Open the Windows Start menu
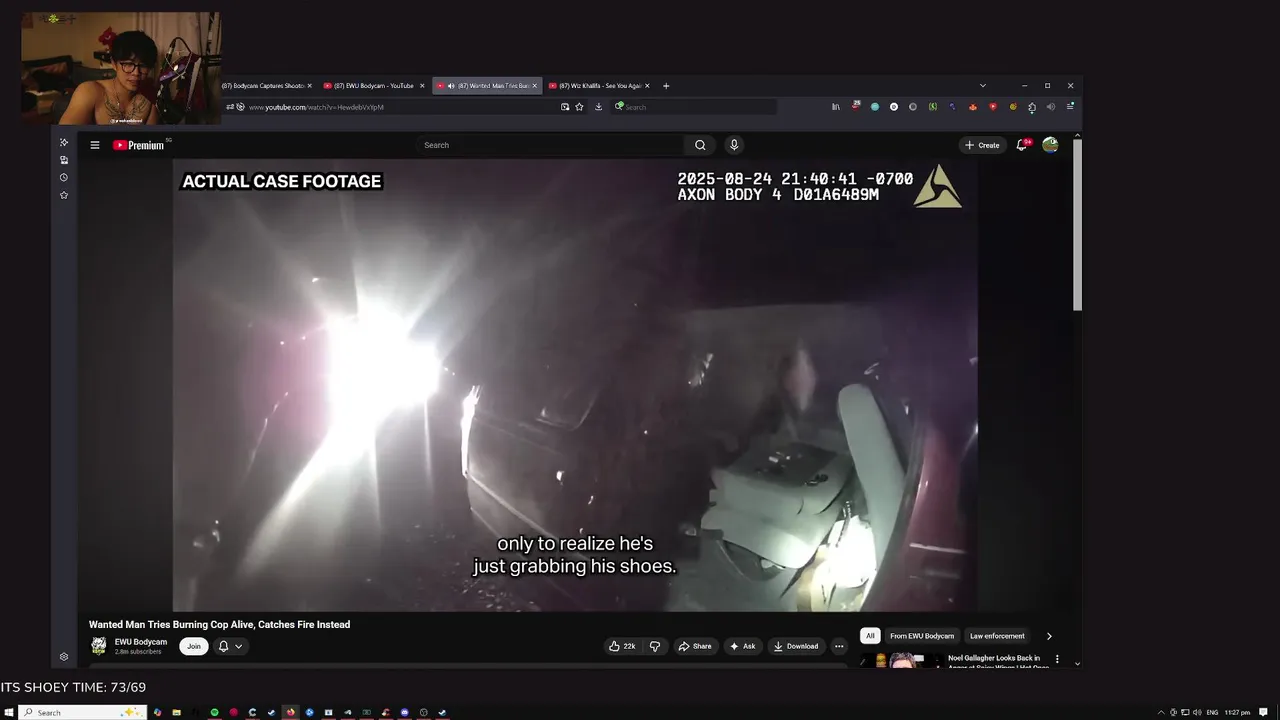The height and width of the screenshot is (720, 1280). pos(9,712)
